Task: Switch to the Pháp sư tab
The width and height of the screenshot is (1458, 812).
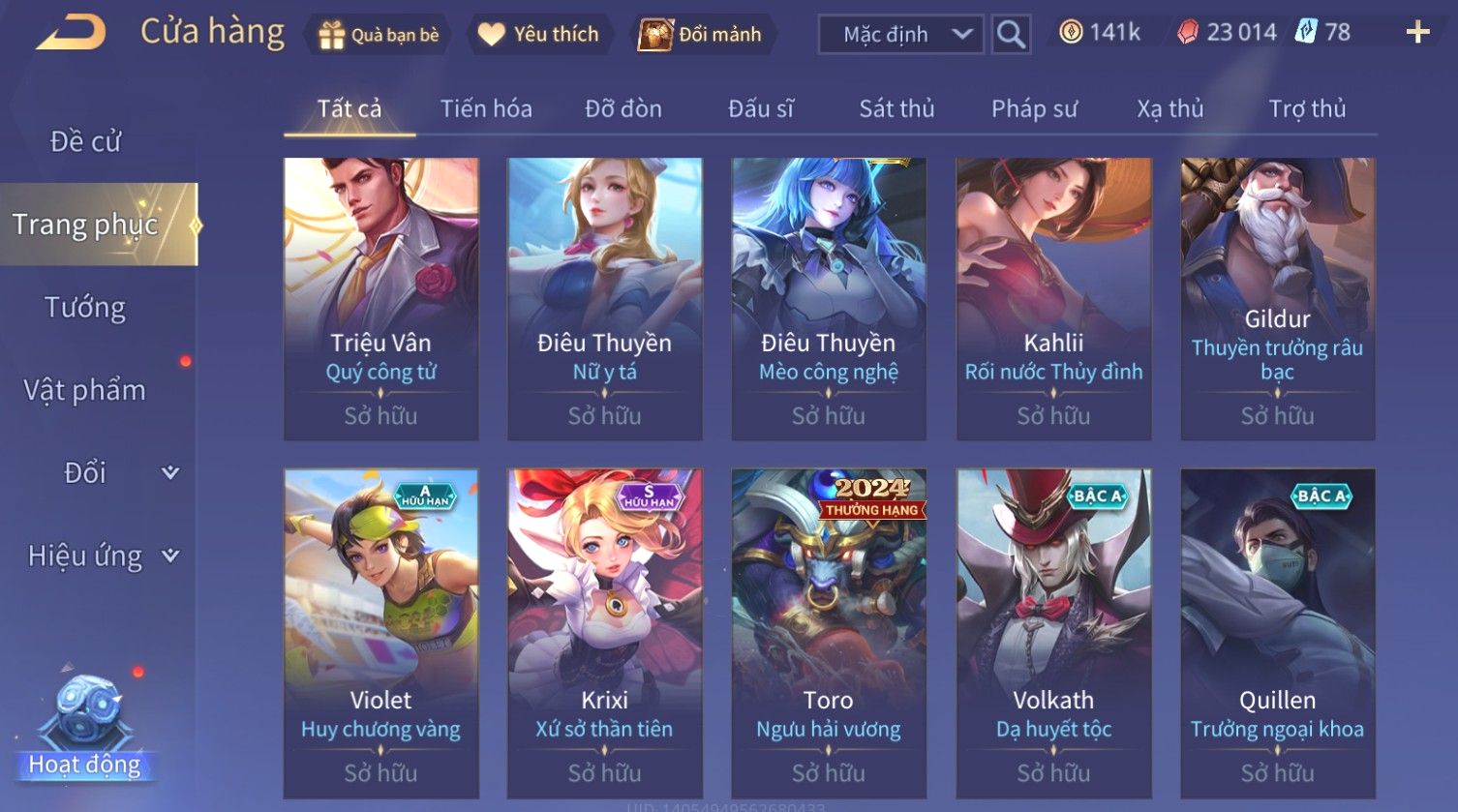Action: (x=1034, y=108)
